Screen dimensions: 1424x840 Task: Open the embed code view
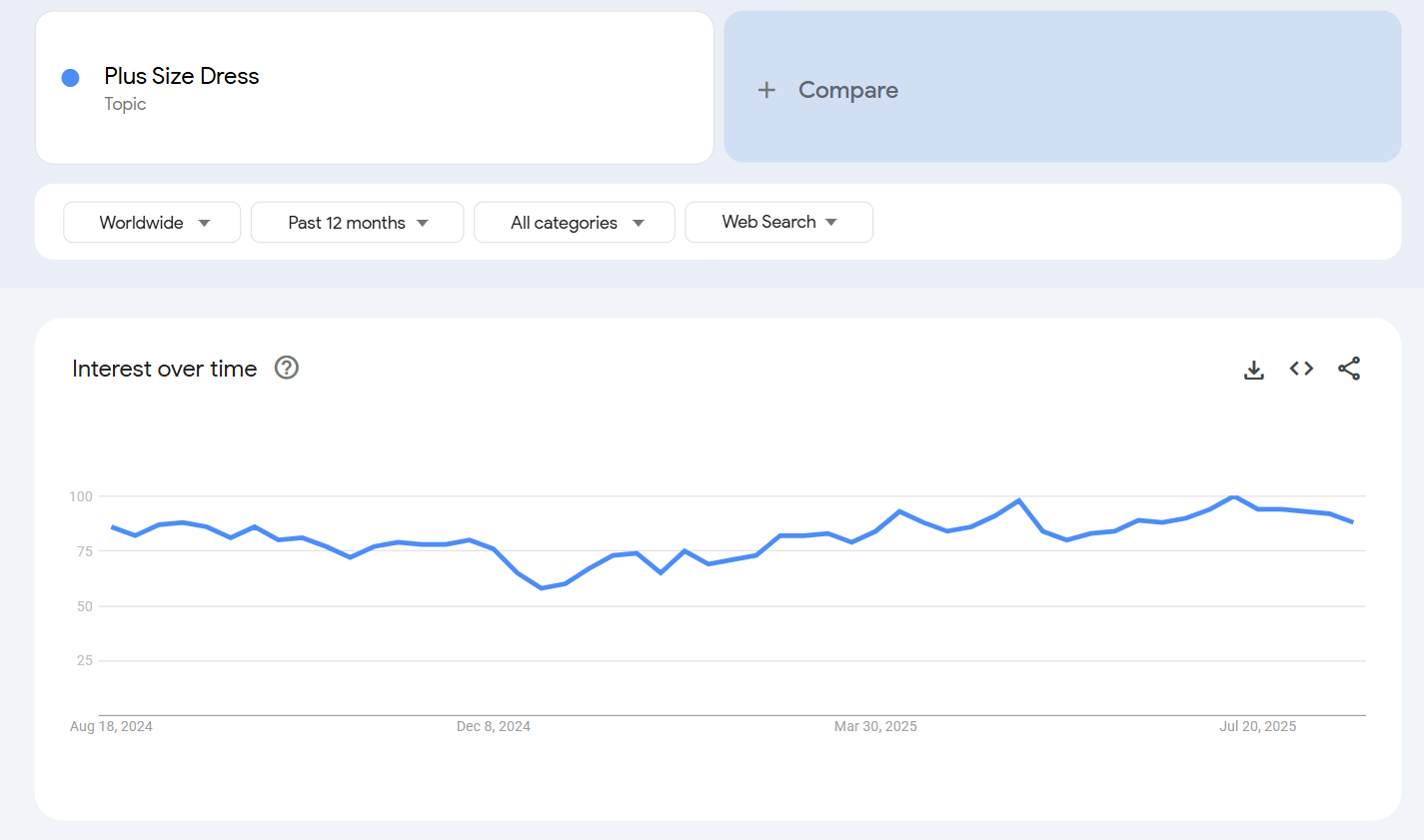1301,368
